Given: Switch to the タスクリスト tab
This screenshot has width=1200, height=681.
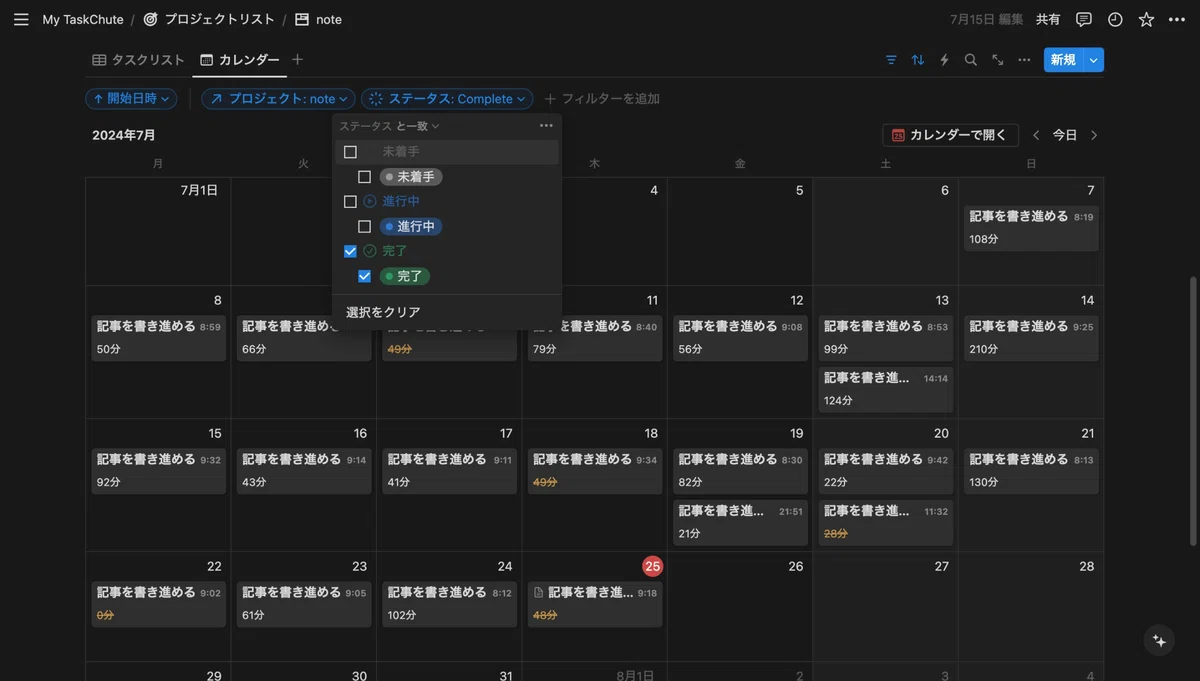Looking at the screenshot, I should [138, 60].
